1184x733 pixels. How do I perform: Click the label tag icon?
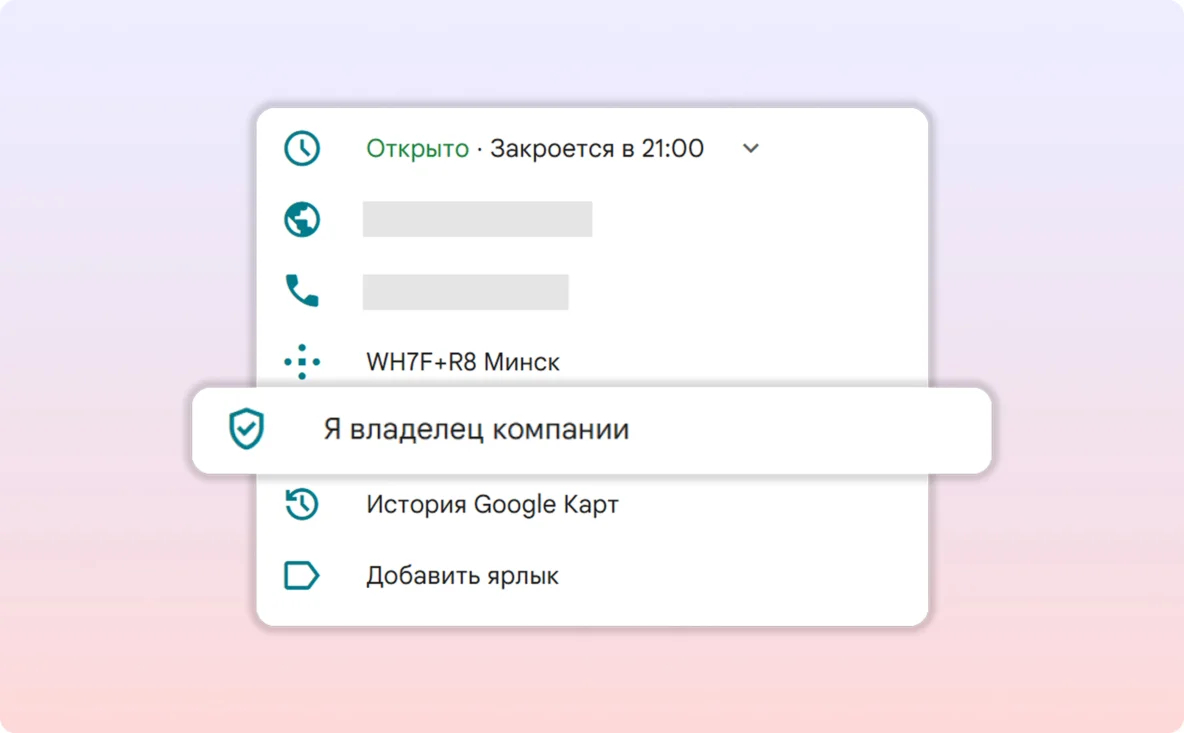pyautogui.click(x=301, y=576)
